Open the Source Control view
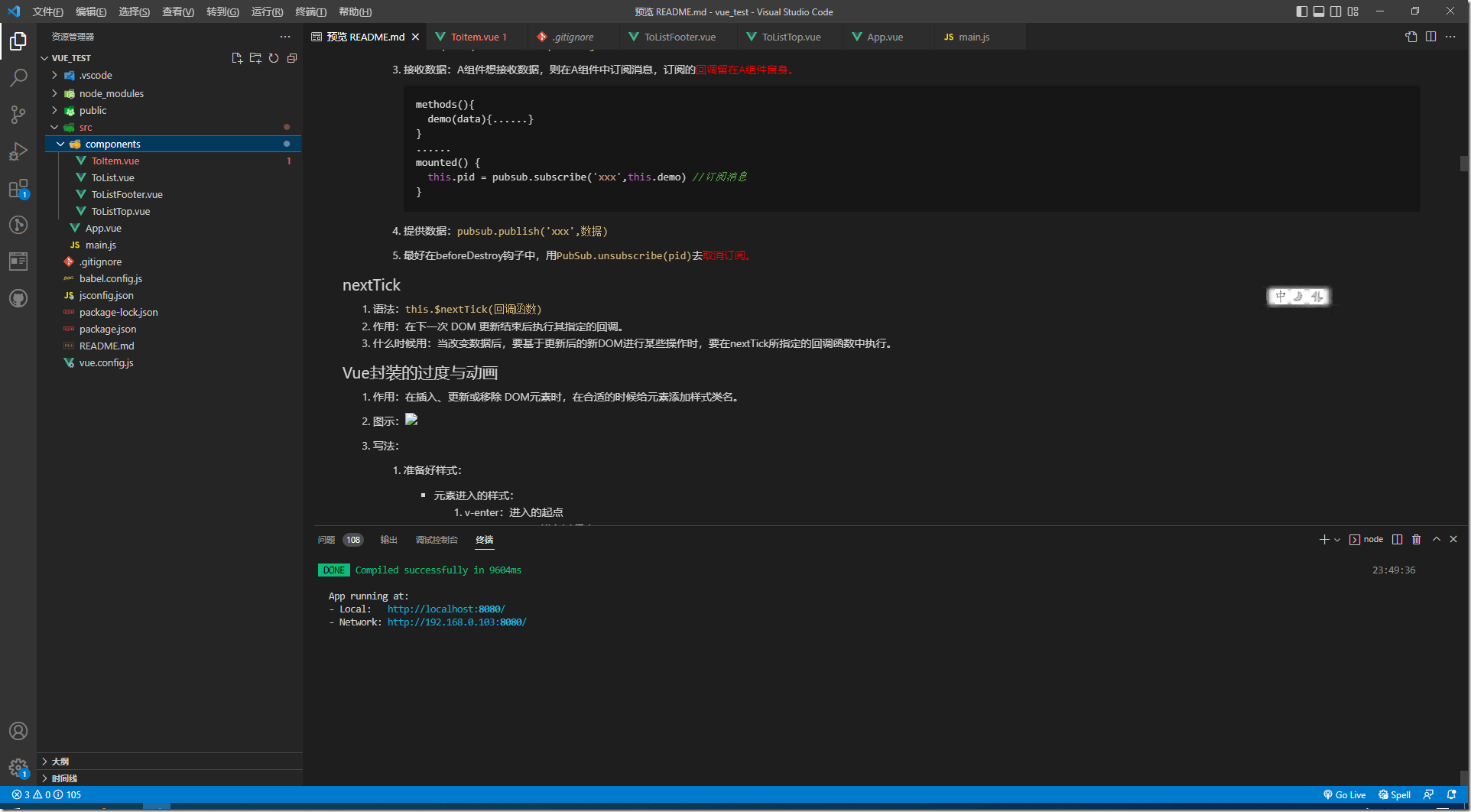The image size is (1471, 812). tap(18, 115)
